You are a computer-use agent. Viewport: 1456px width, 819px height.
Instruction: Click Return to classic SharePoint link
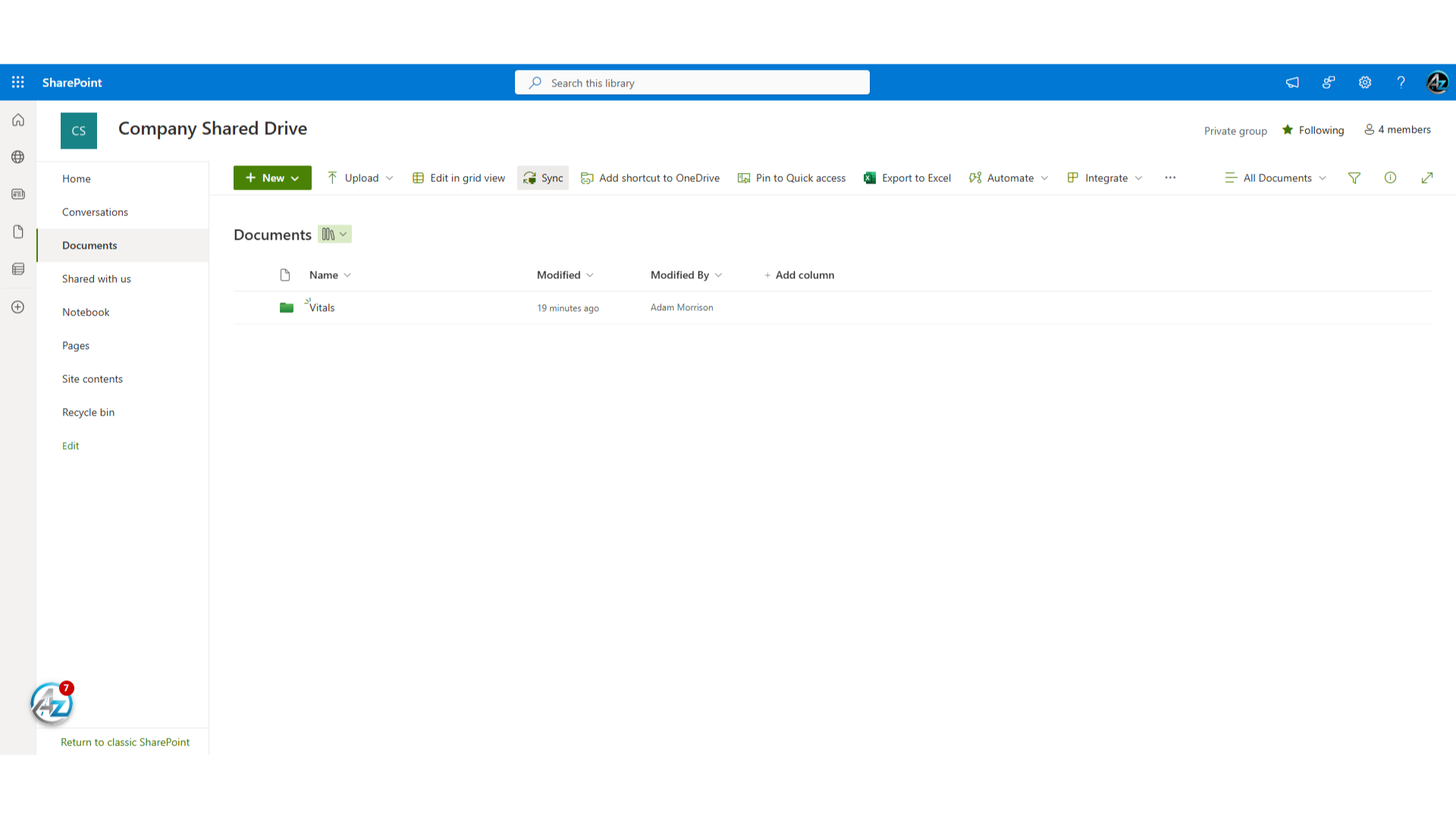(125, 742)
